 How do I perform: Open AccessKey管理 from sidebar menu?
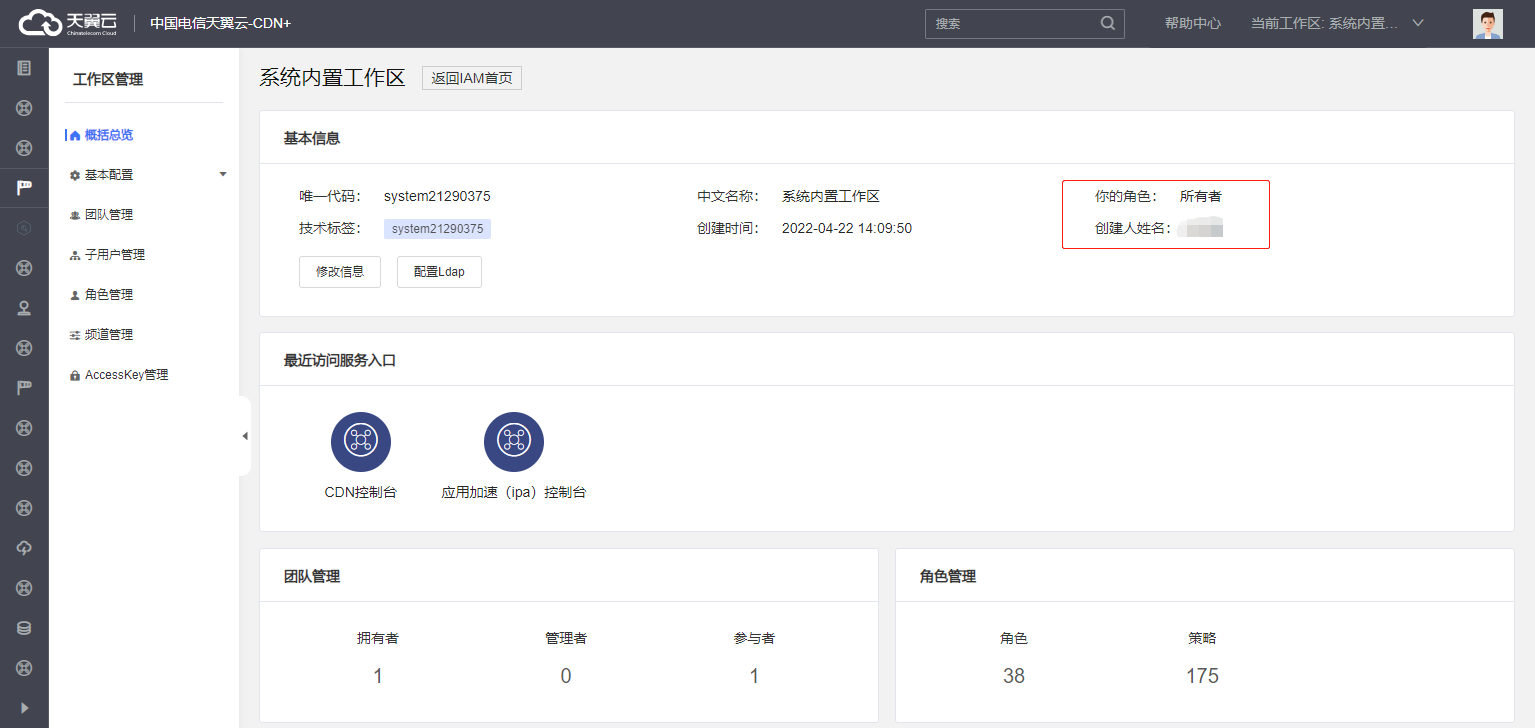click(126, 375)
